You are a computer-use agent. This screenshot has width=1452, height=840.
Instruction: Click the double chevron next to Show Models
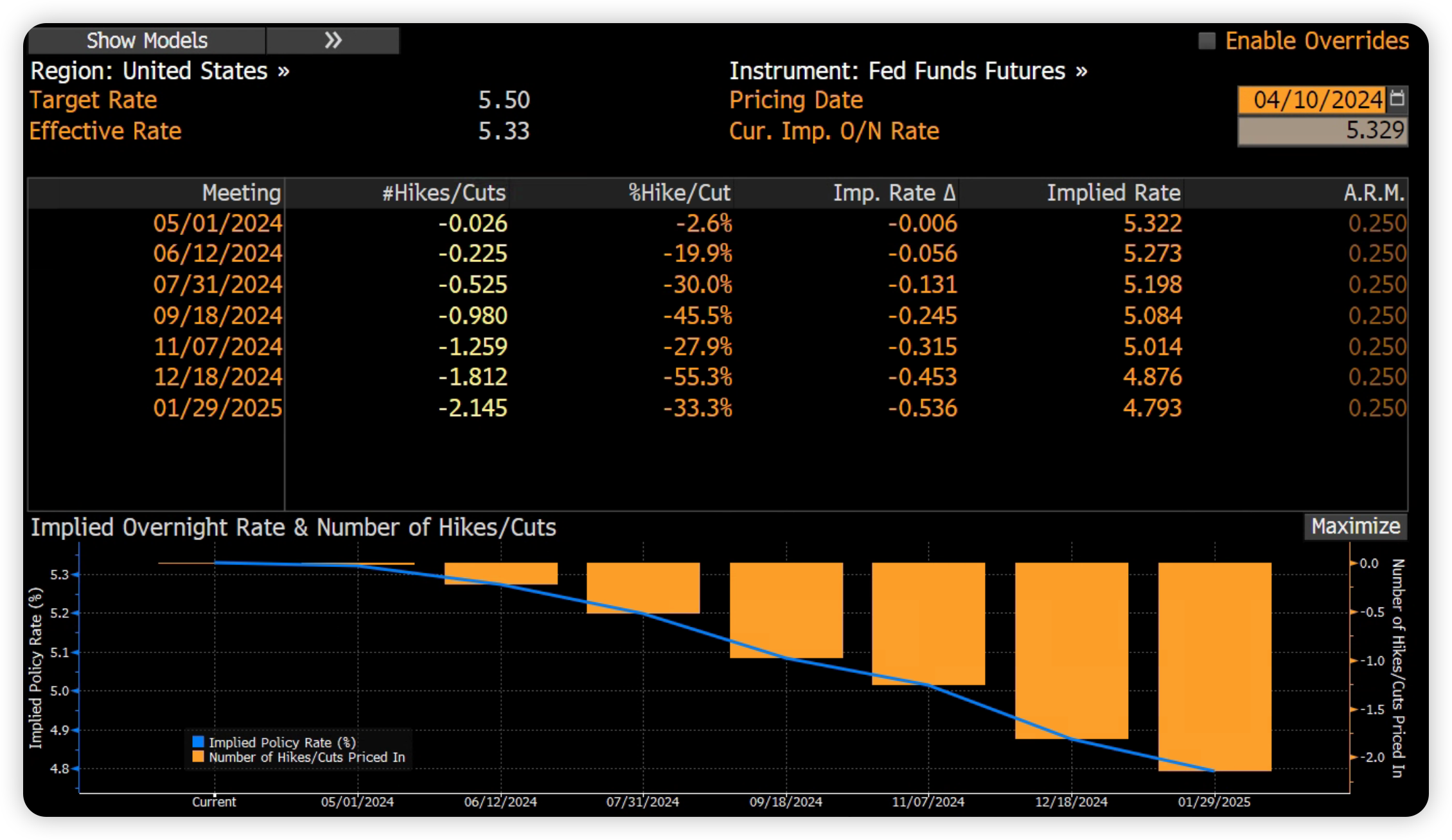coord(333,40)
